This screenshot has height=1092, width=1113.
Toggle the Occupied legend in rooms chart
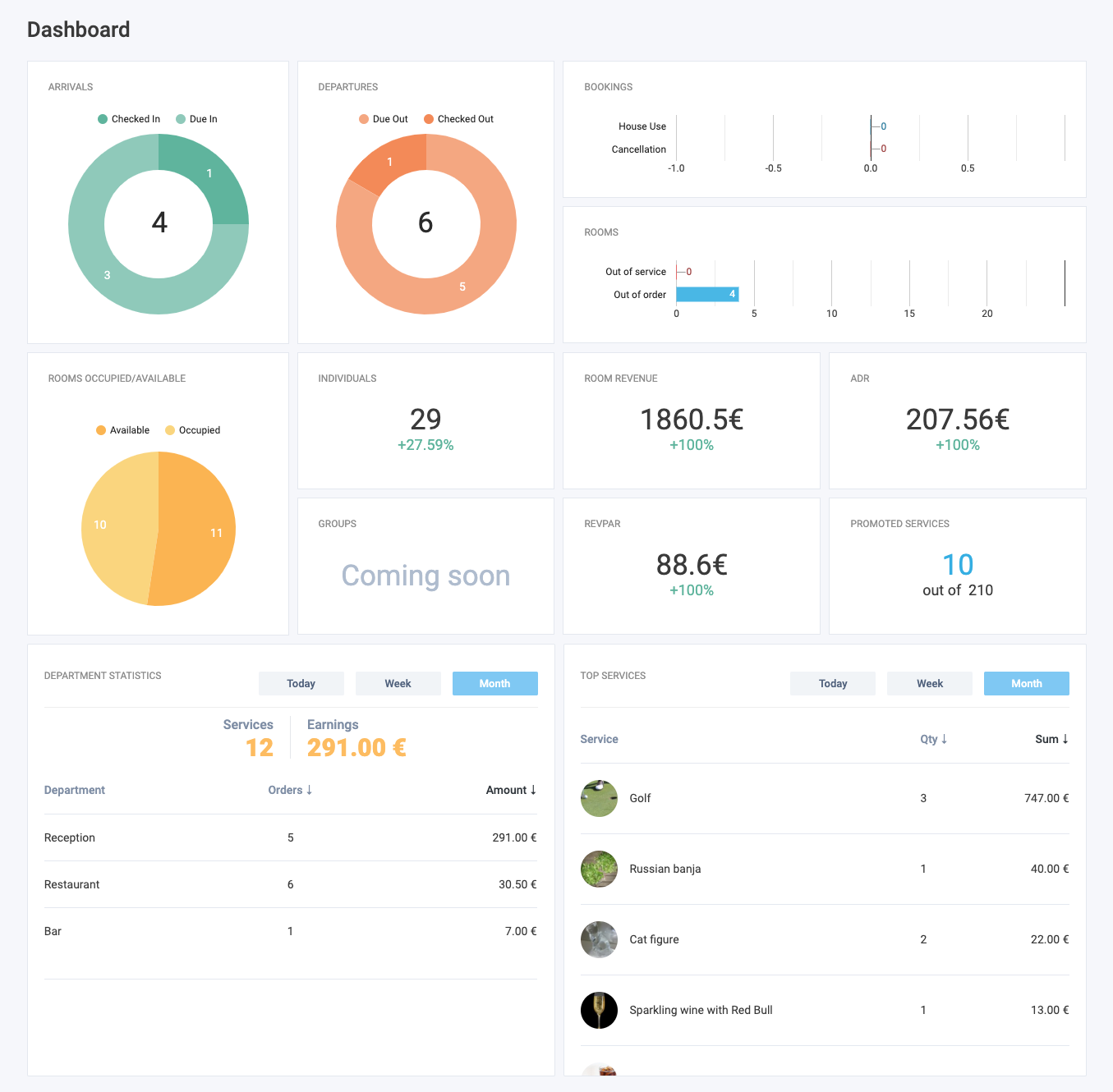click(x=193, y=430)
